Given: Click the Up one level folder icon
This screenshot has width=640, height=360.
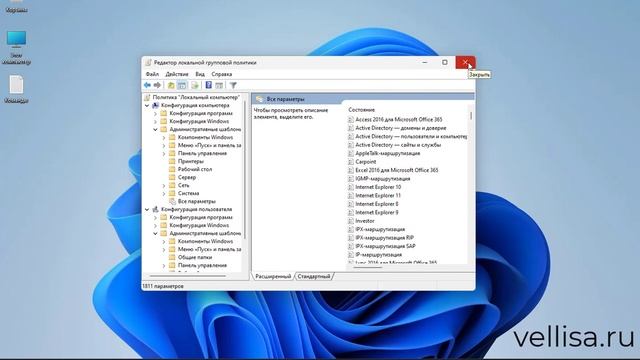Looking at the screenshot, I should 171,85.
